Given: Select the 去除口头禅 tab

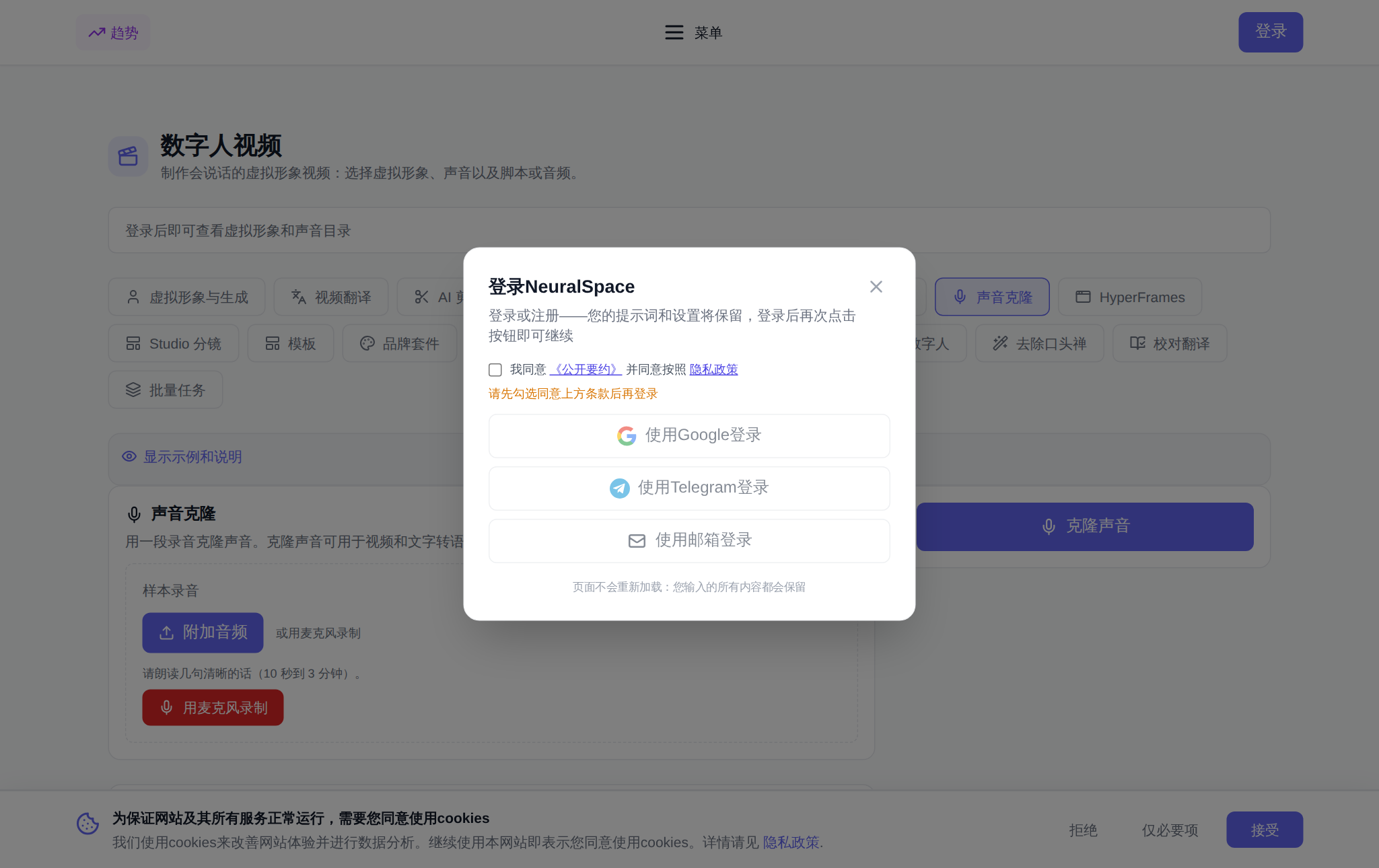Looking at the screenshot, I should (1040, 343).
